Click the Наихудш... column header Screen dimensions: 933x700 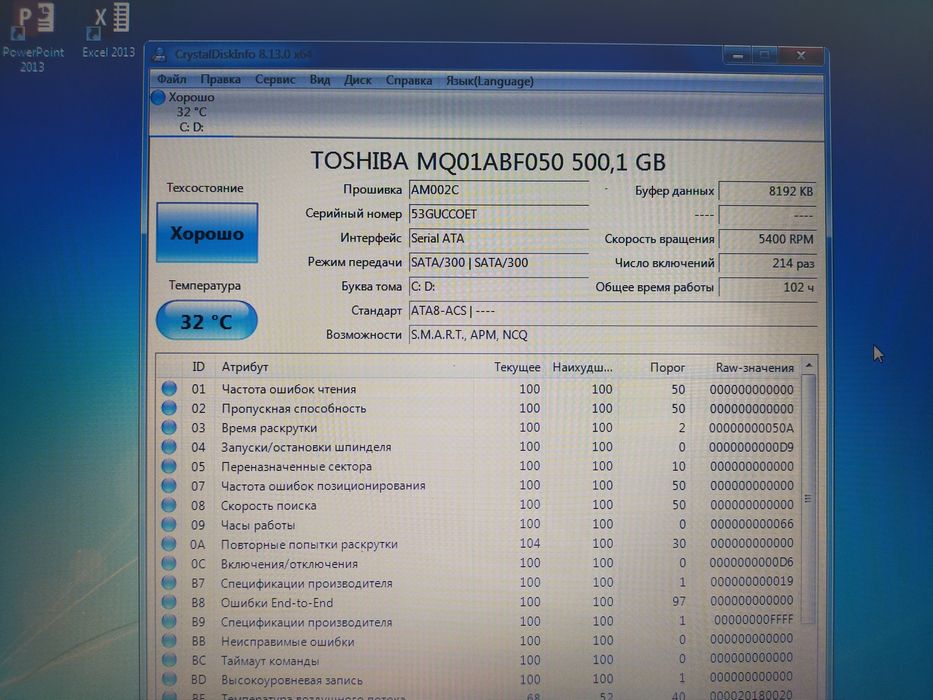582,367
